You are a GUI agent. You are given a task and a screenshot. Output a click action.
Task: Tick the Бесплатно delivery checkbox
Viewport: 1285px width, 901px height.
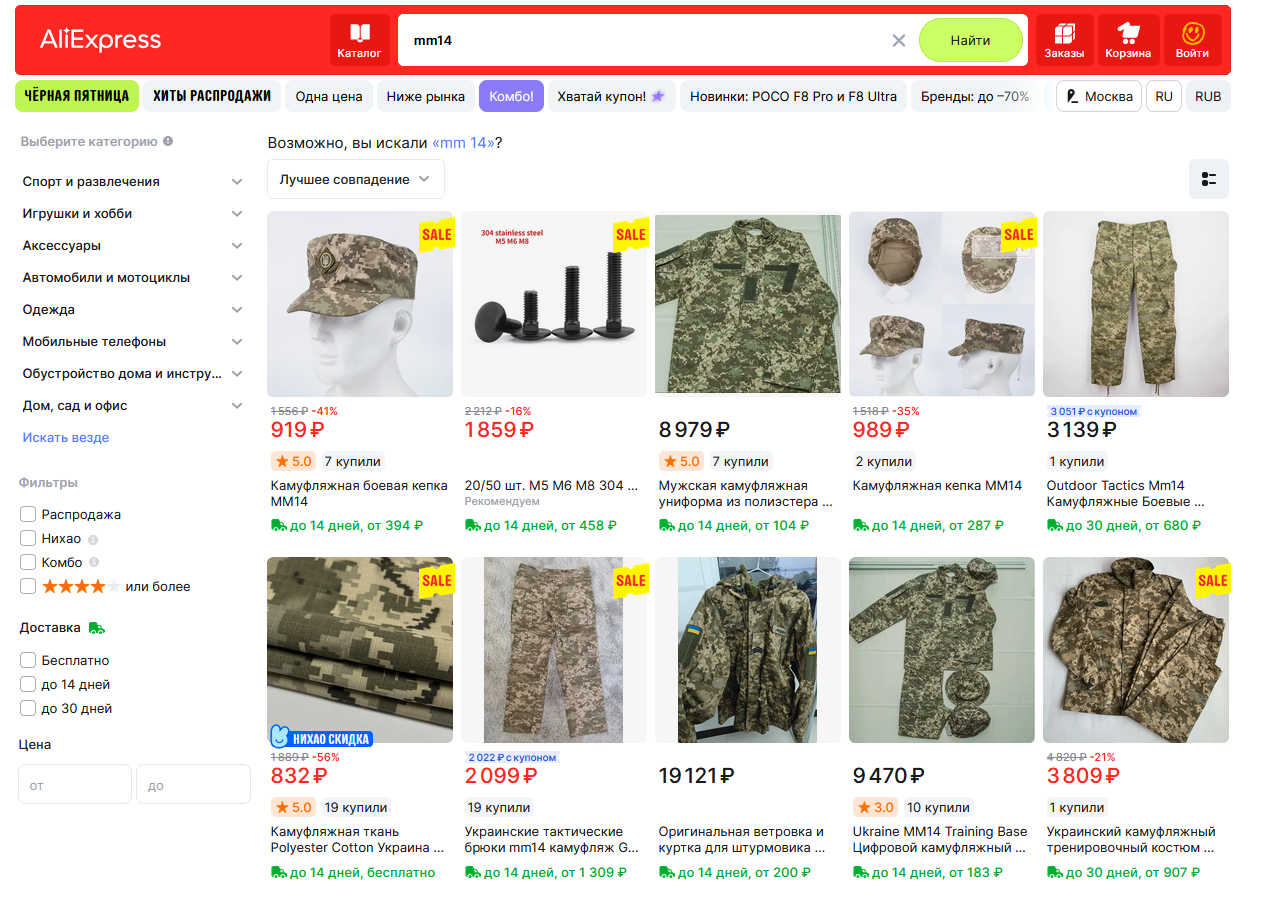click(x=28, y=660)
